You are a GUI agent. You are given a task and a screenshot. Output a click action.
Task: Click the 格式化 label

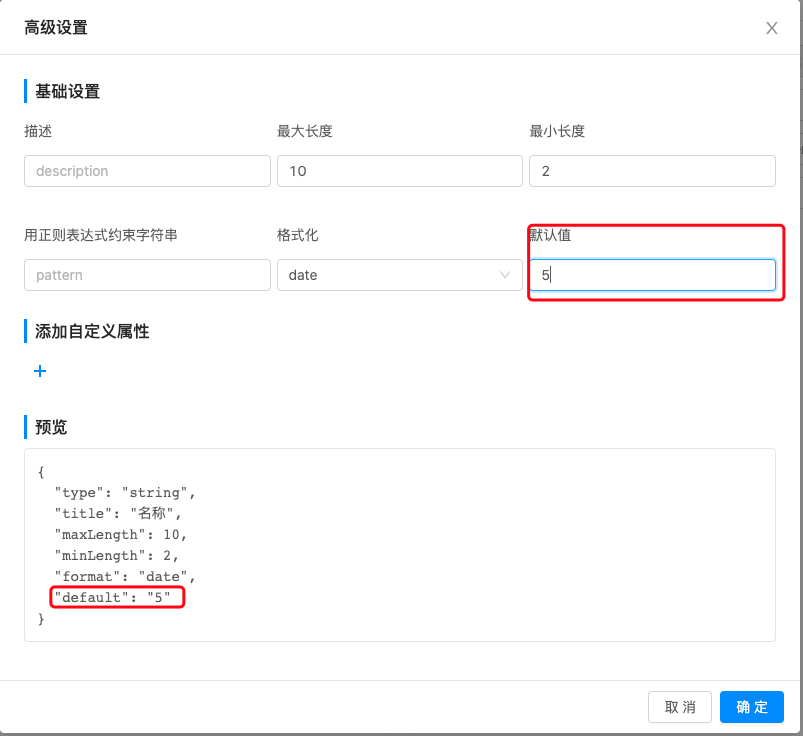[298, 236]
